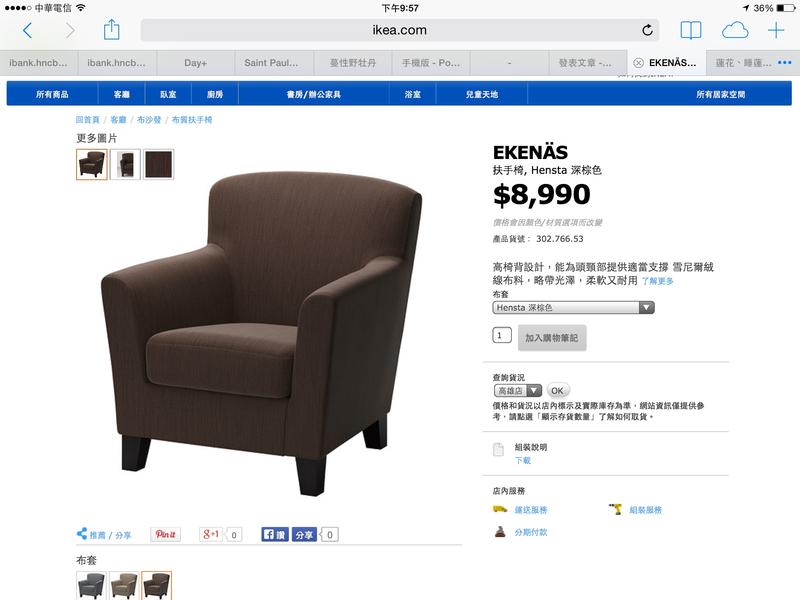Switch to the Saint Paul tab
The image size is (800, 600).
coord(273,63)
